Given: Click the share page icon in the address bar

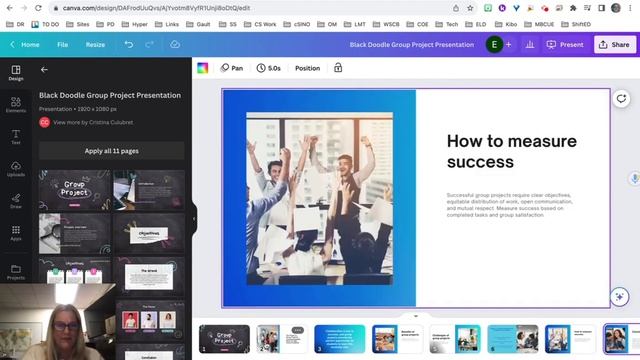Looking at the screenshot, I should tap(456, 8).
